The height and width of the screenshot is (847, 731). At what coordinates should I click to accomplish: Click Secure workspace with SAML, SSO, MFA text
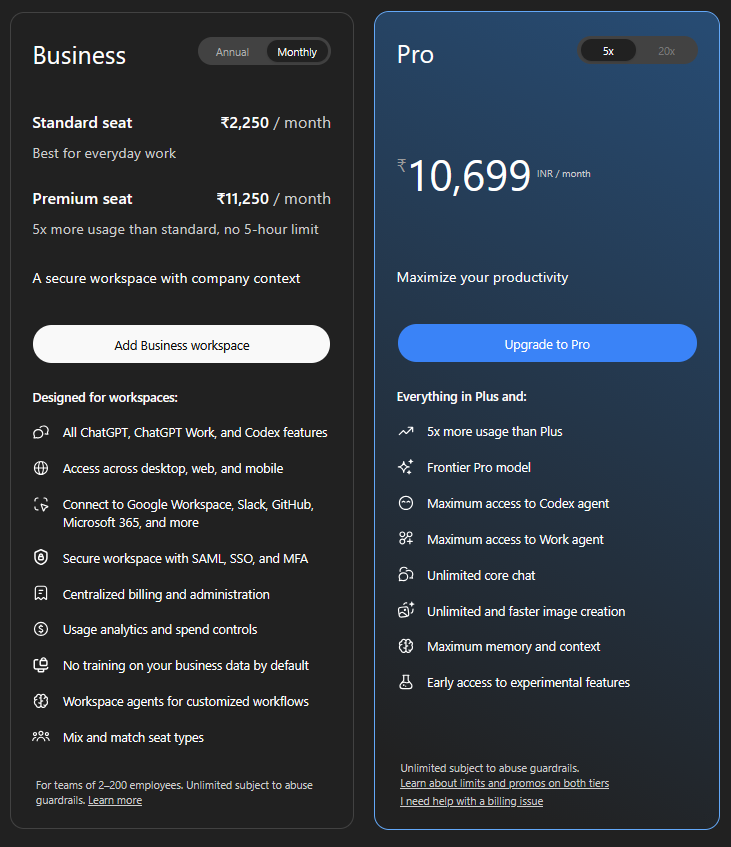click(185, 559)
